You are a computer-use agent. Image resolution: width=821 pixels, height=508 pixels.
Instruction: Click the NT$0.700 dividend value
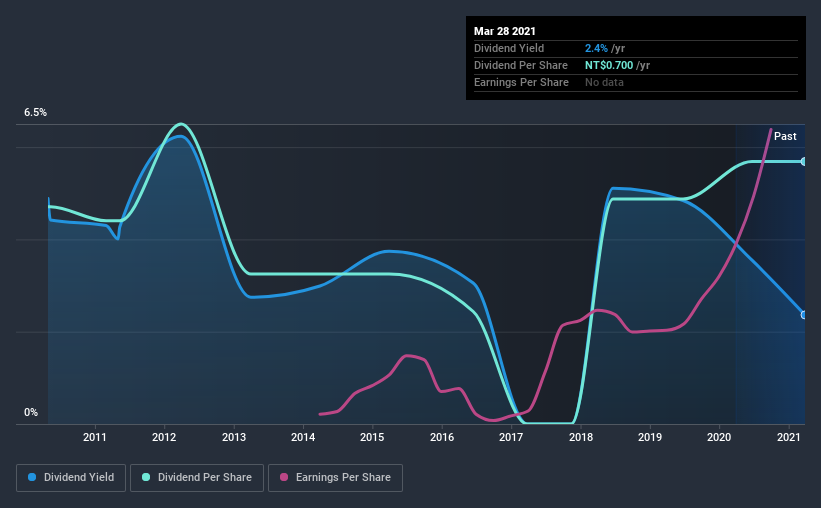click(x=609, y=65)
